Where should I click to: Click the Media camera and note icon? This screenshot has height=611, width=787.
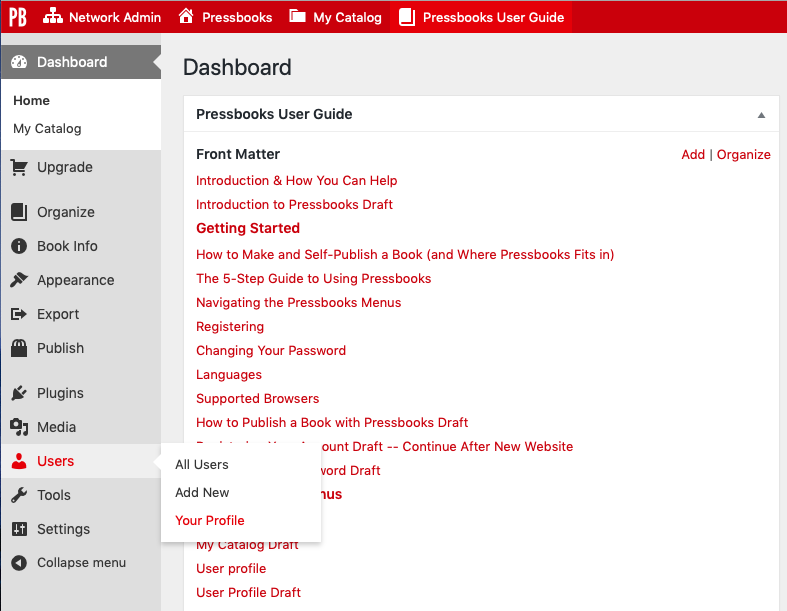point(19,427)
